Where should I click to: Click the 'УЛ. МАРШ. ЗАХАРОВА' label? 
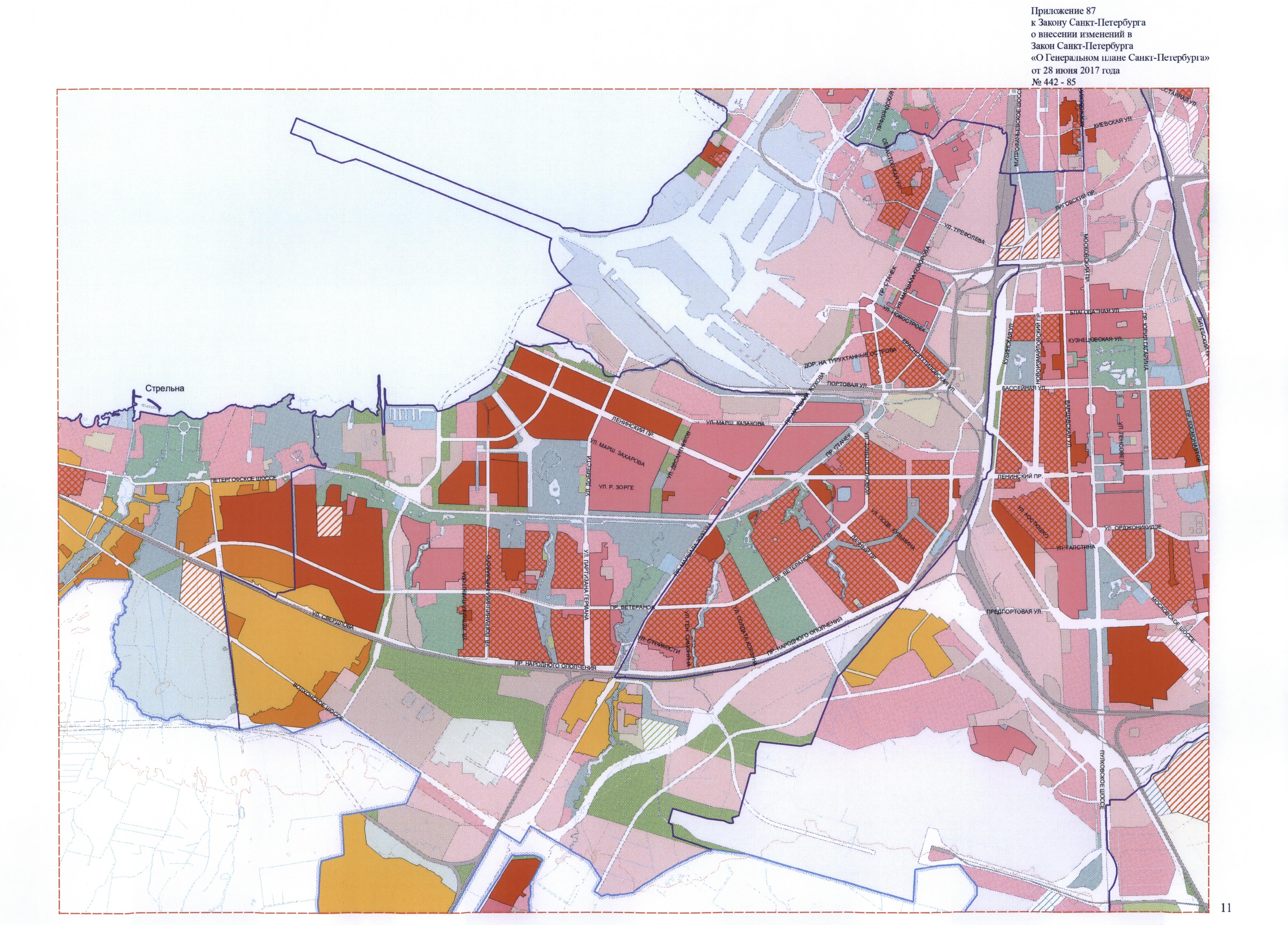tap(617, 453)
